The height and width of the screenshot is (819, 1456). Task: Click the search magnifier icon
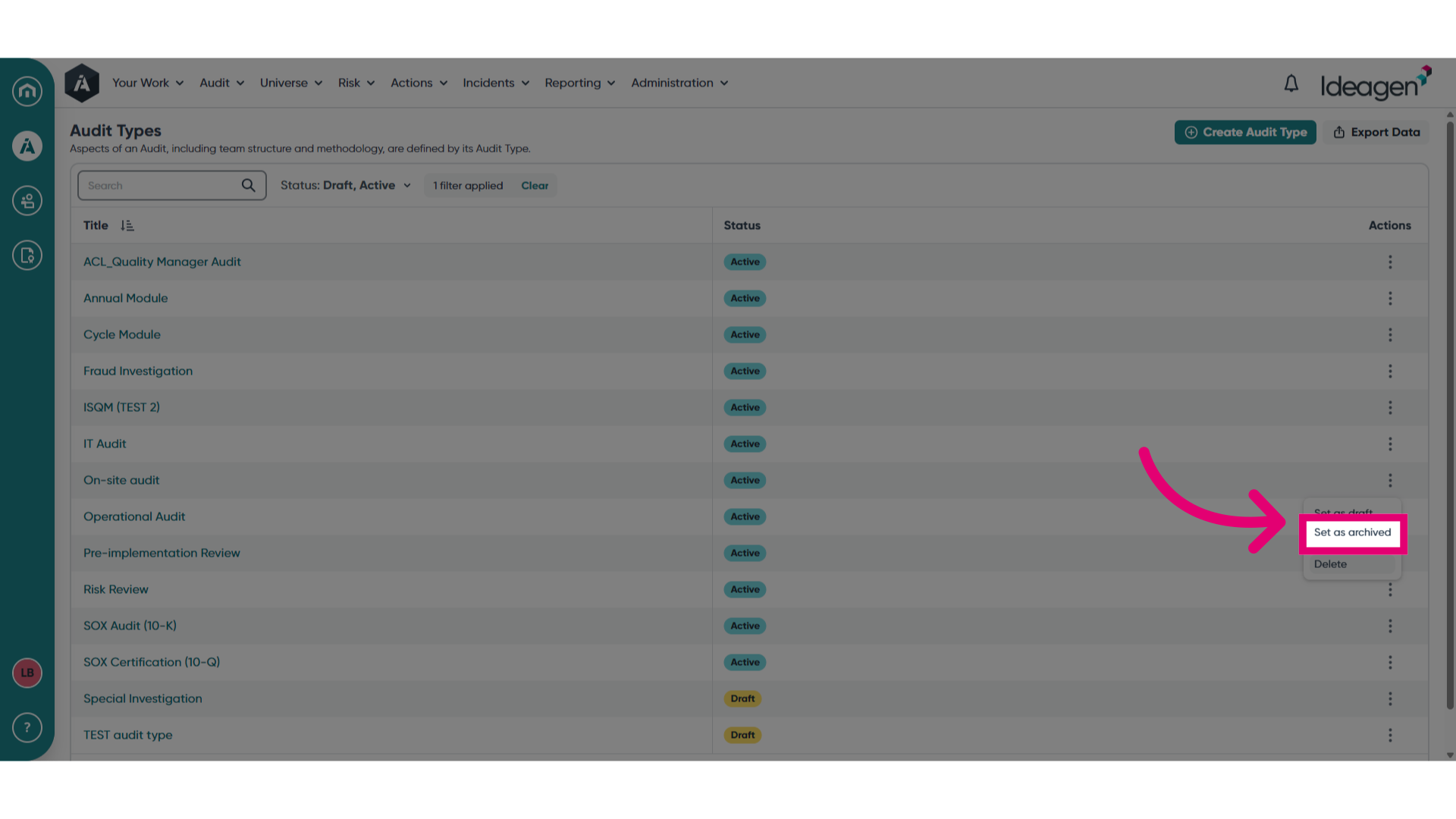[x=248, y=186]
